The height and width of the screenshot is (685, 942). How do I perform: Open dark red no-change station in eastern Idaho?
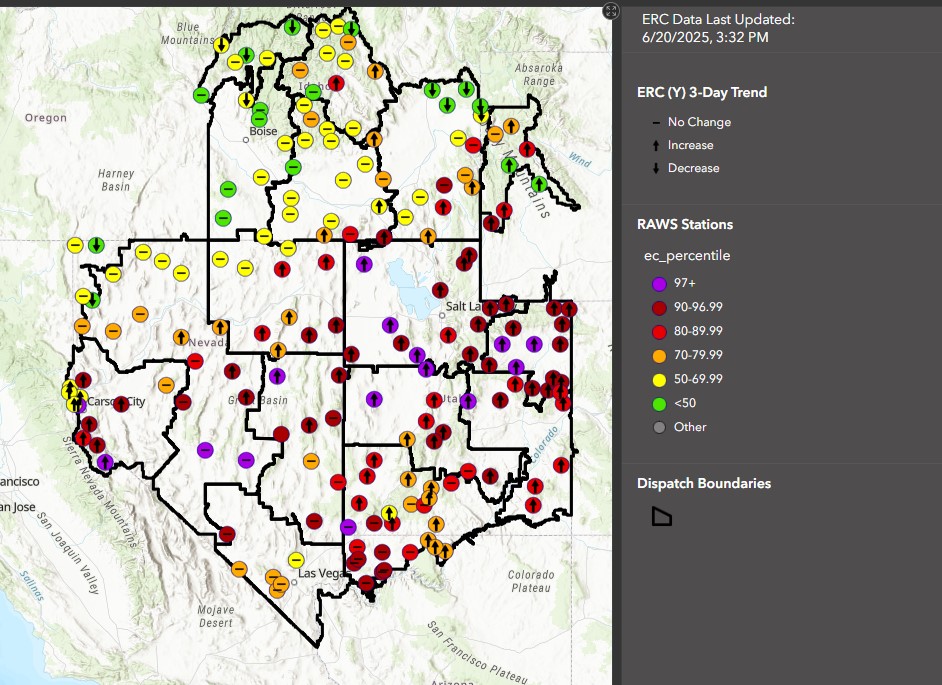pos(444,184)
